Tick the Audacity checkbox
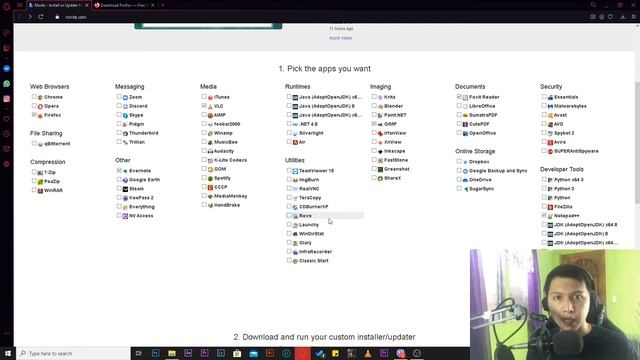Screen dimensions: 640x360 204,151
